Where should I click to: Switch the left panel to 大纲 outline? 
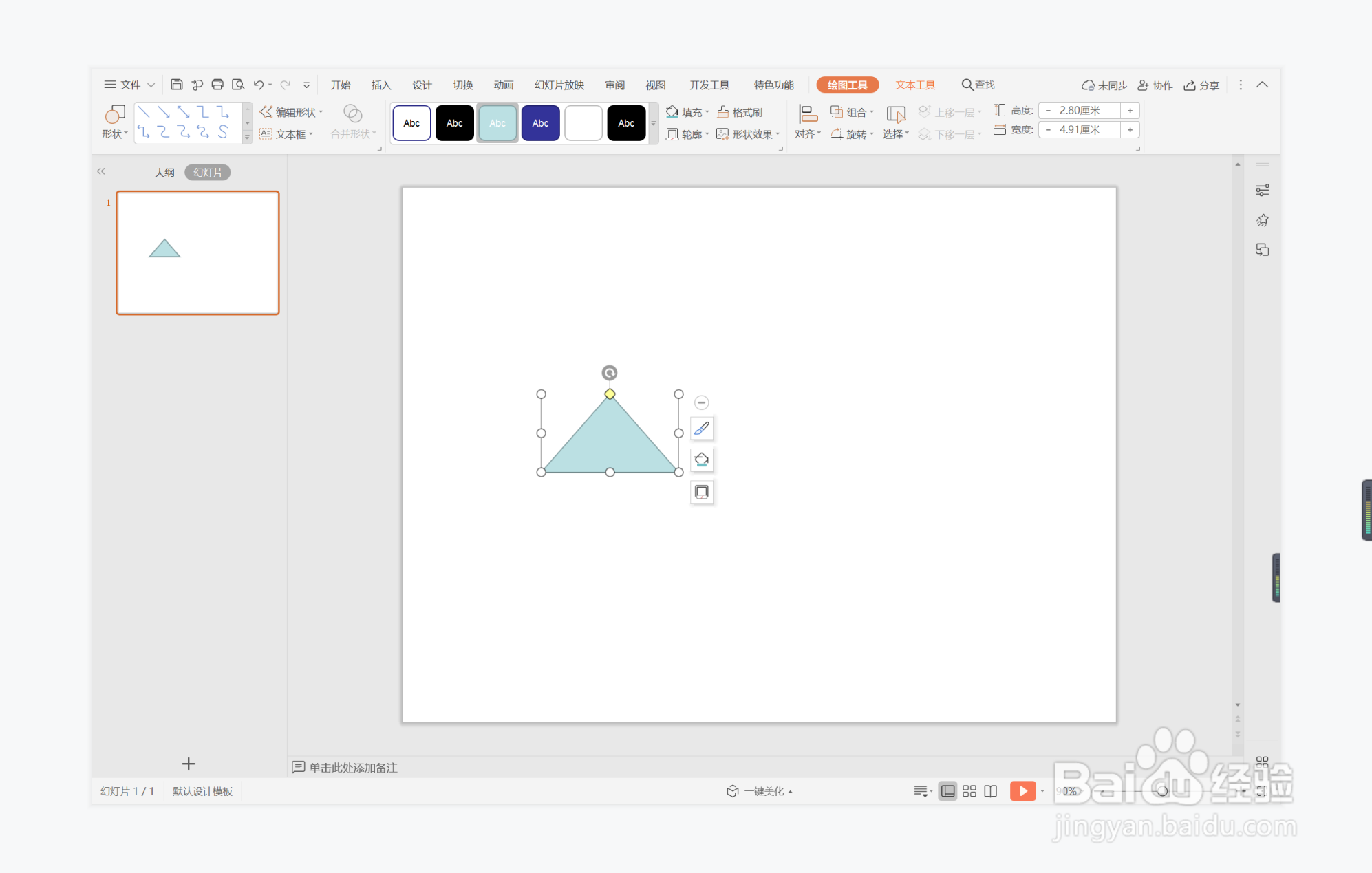pos(164,173)
